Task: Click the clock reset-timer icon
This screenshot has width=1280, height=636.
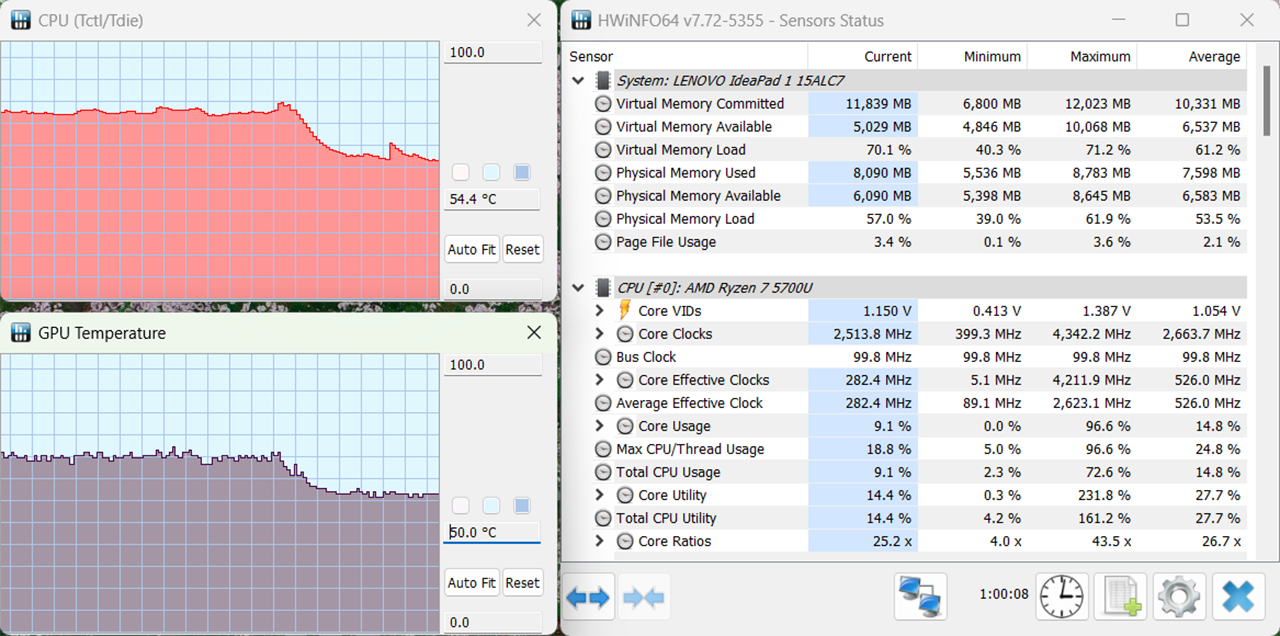Action: click(1062, 598)
